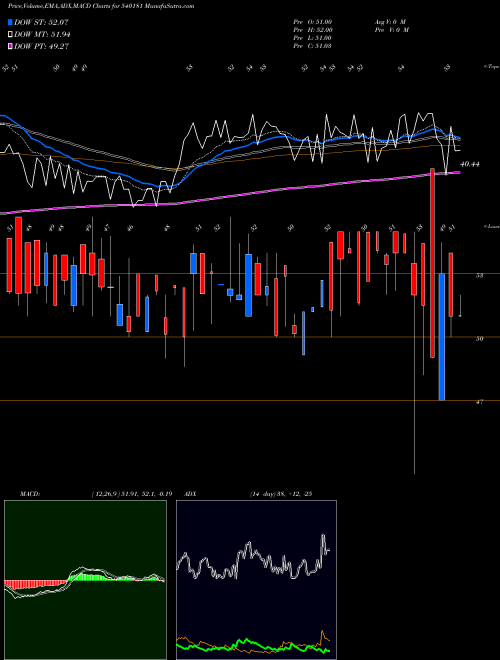Select the 'DOW MT: 51.94' legend label
The height and width of the screenshot is (660, 500).
pyautogui.click(x=42, y=35)
